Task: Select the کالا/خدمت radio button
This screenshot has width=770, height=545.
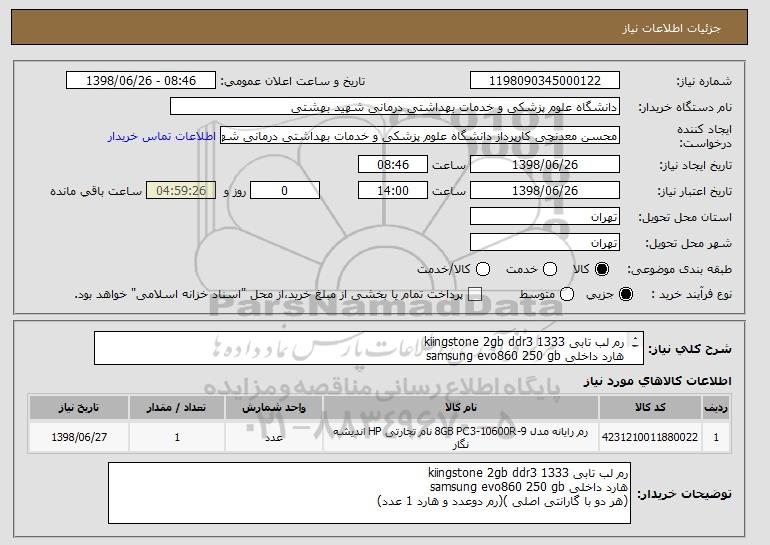Action: click(x=483, y=269)
